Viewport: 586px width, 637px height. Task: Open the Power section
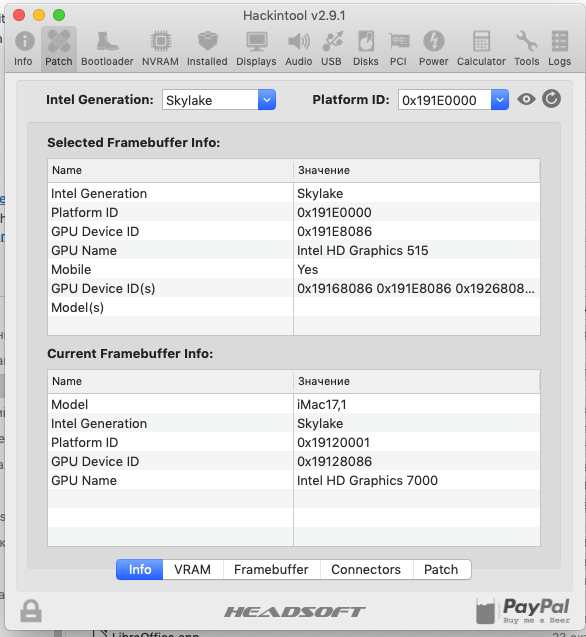434,49
